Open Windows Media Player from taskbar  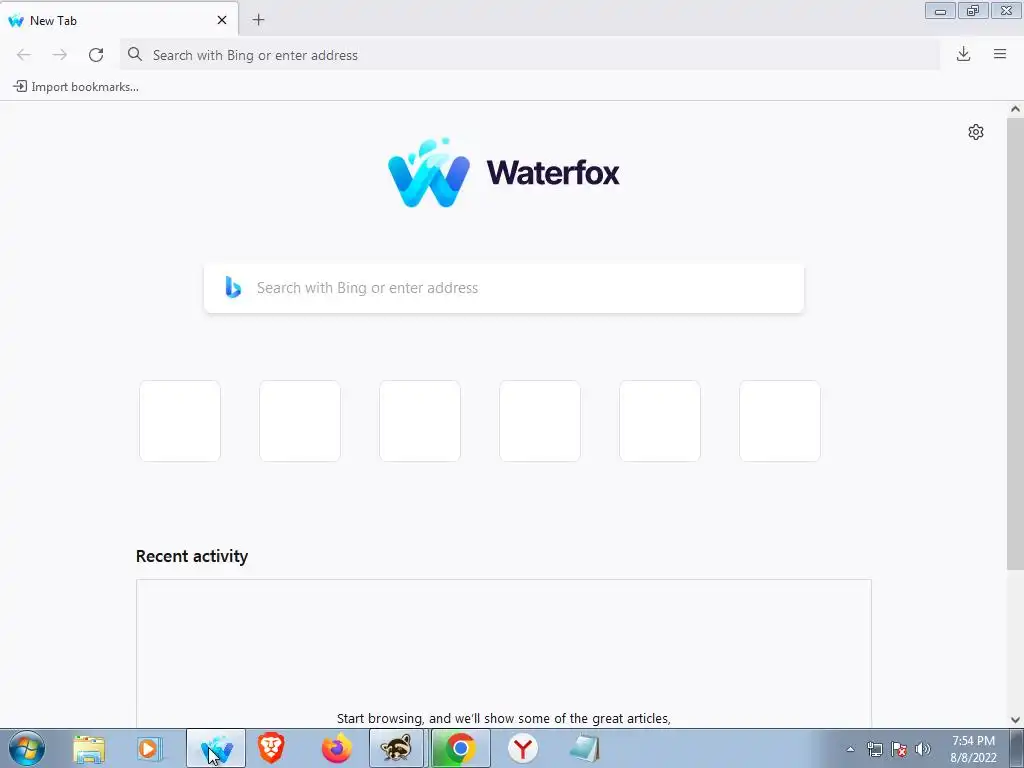coord(150,749)
